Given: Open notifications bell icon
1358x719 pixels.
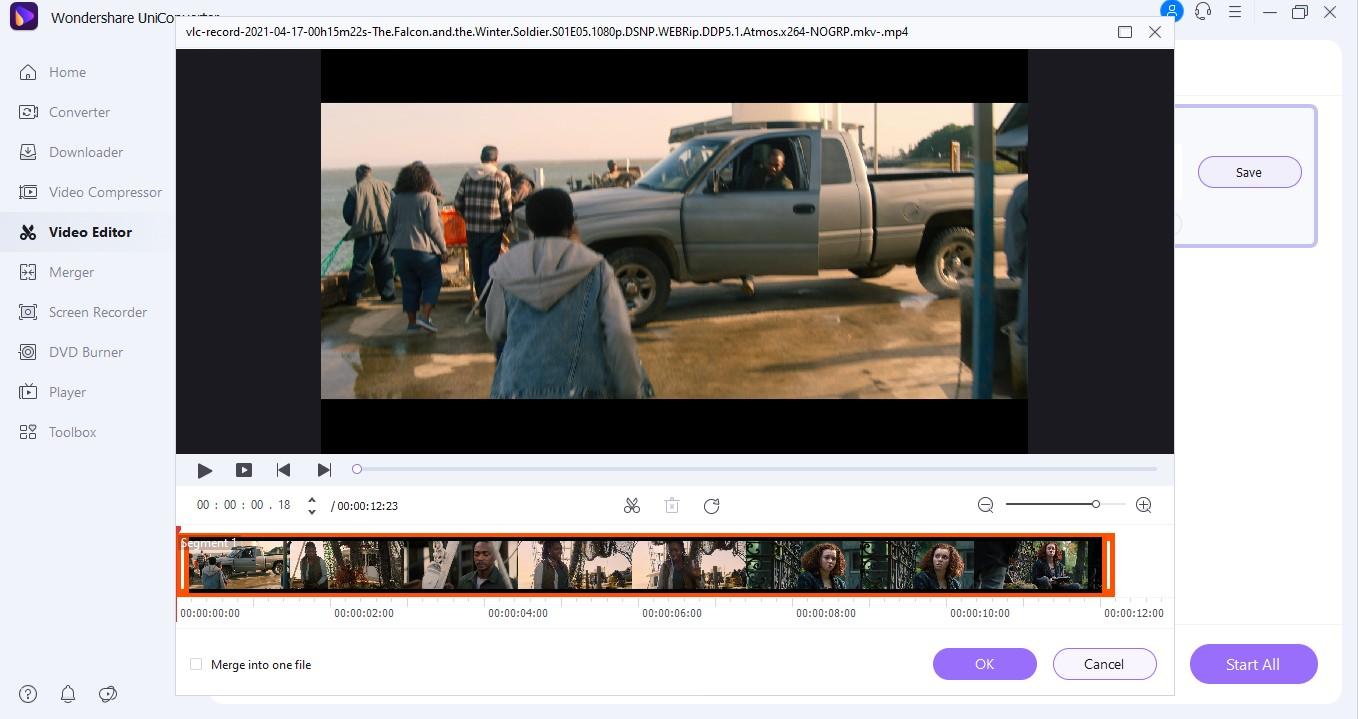Looking at the screenshot, I should pos(68,694).
